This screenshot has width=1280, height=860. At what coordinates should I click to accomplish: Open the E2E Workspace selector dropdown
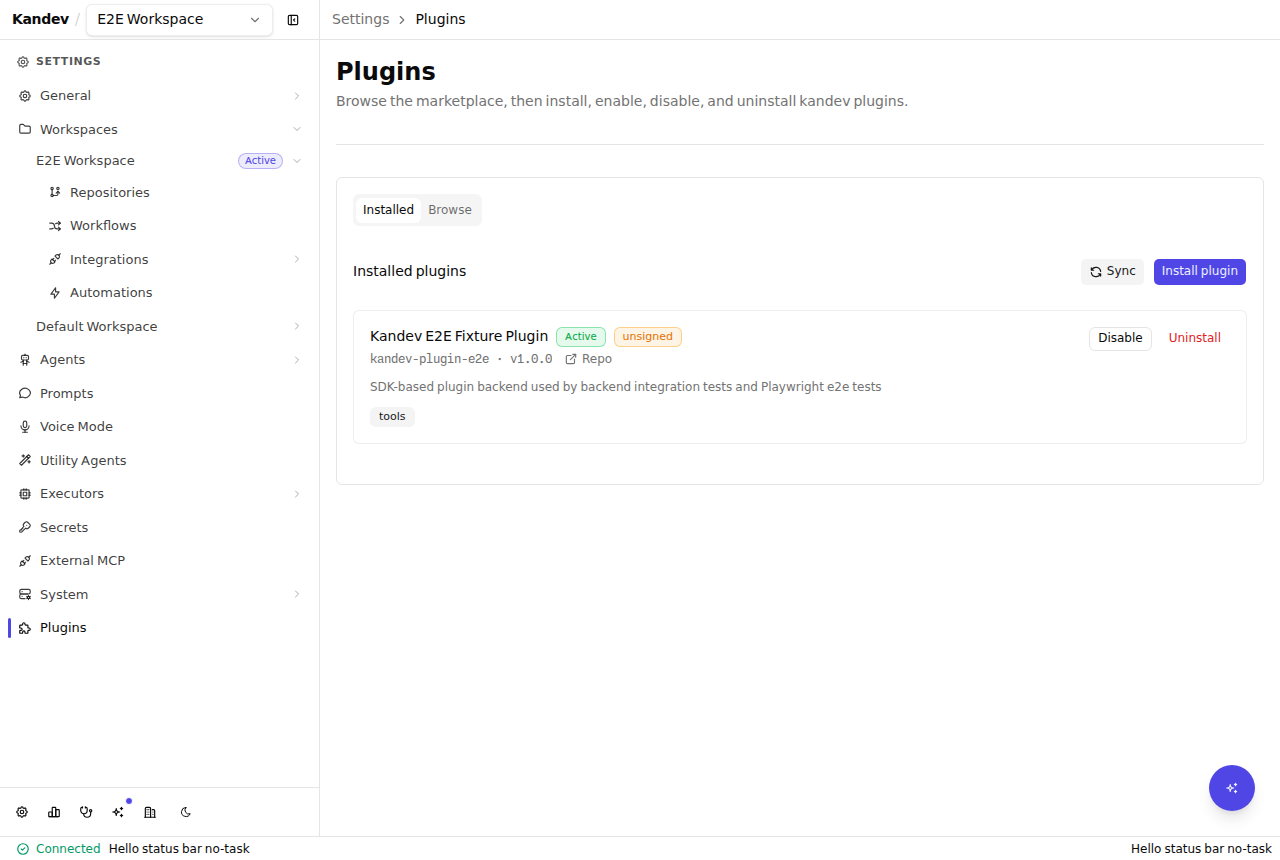click(x=179, y=19)
